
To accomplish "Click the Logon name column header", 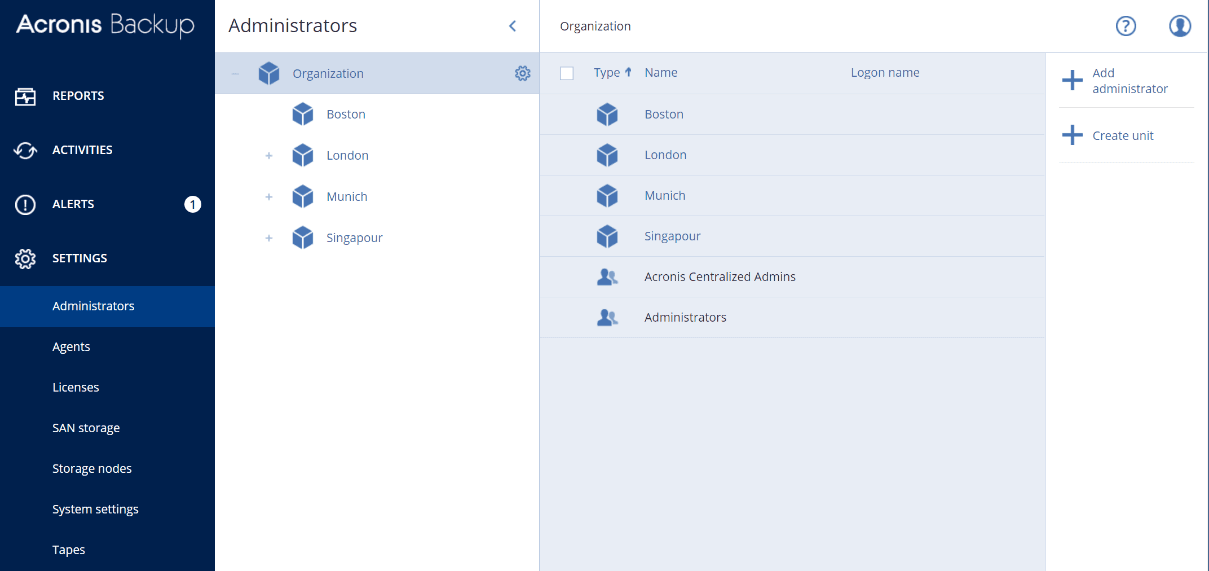I will point(885,73).
